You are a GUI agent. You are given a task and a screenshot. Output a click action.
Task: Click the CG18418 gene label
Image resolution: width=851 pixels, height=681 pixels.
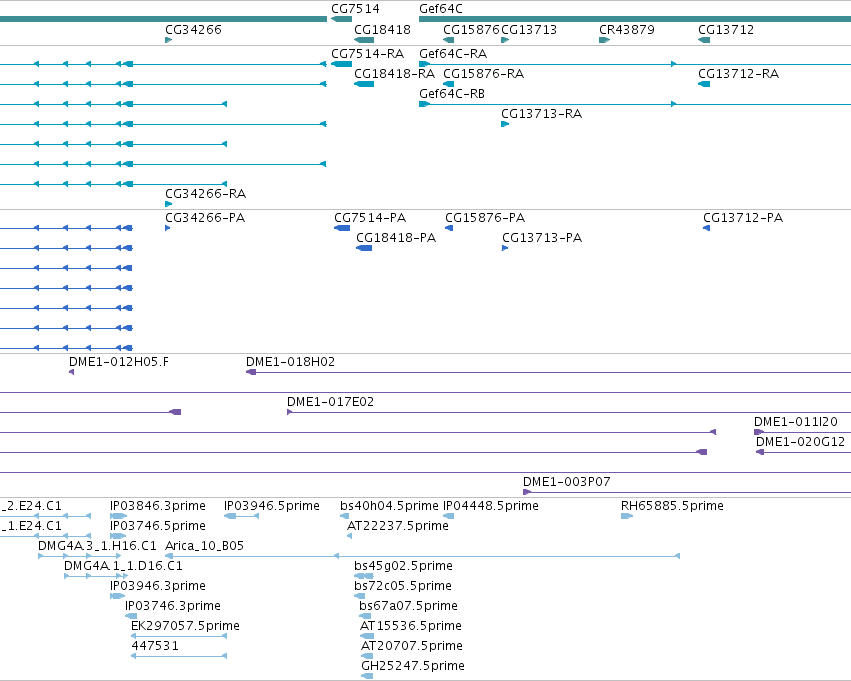[x=382, y=29]
